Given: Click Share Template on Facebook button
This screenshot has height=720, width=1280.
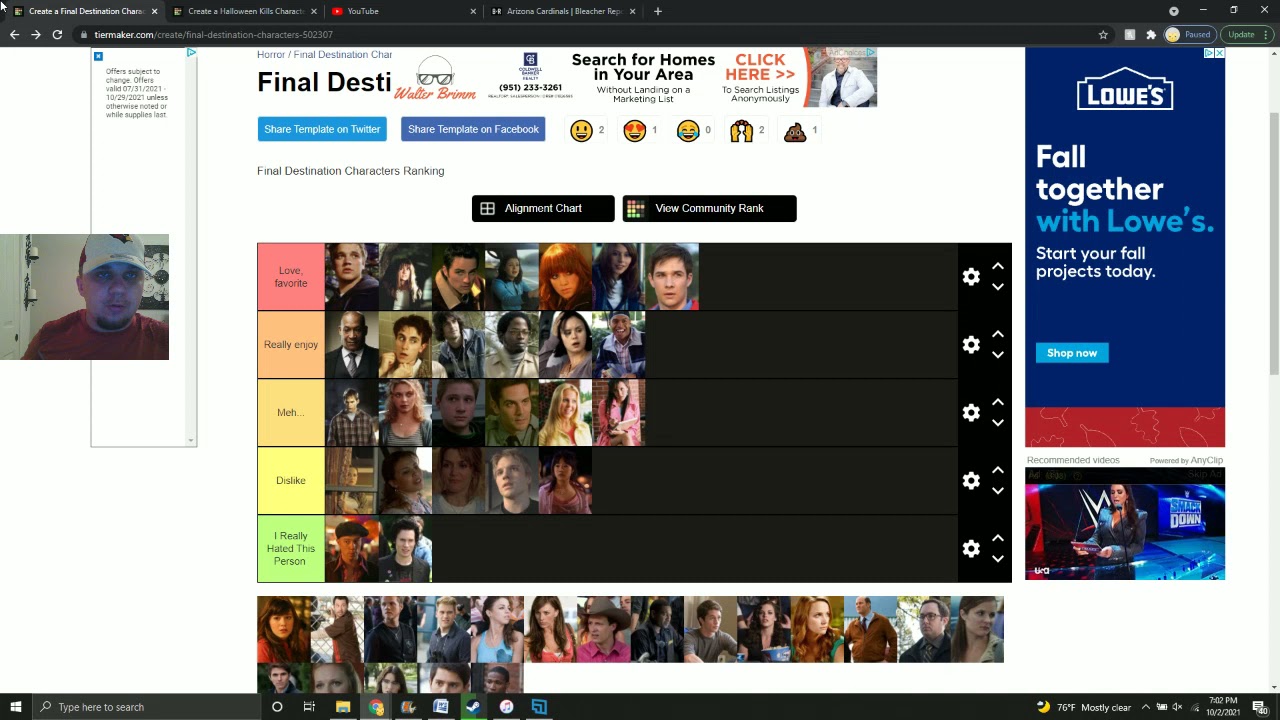Looking at the screenshot, I should 473,129.
